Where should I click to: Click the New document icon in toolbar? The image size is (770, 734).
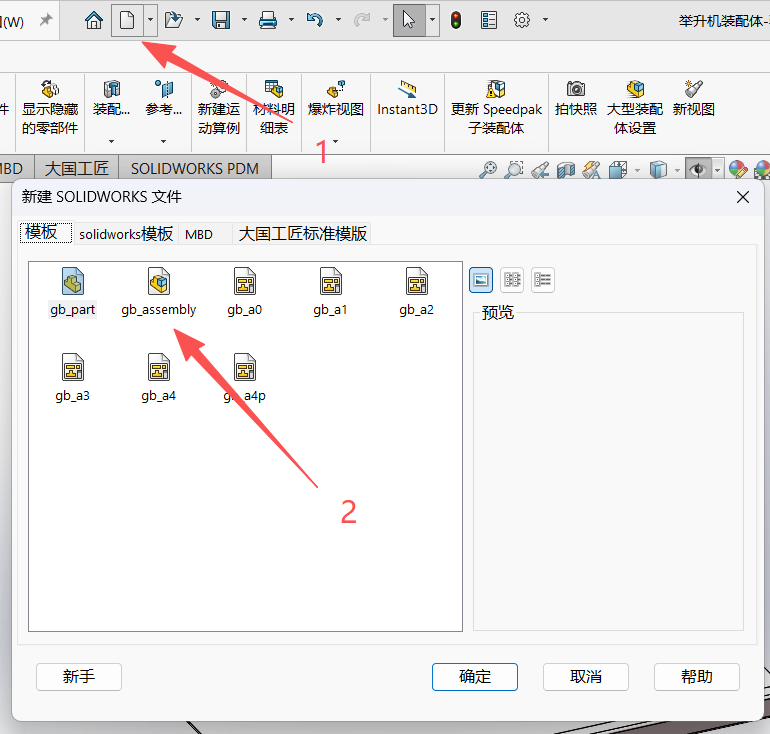[x=127, y=20]
